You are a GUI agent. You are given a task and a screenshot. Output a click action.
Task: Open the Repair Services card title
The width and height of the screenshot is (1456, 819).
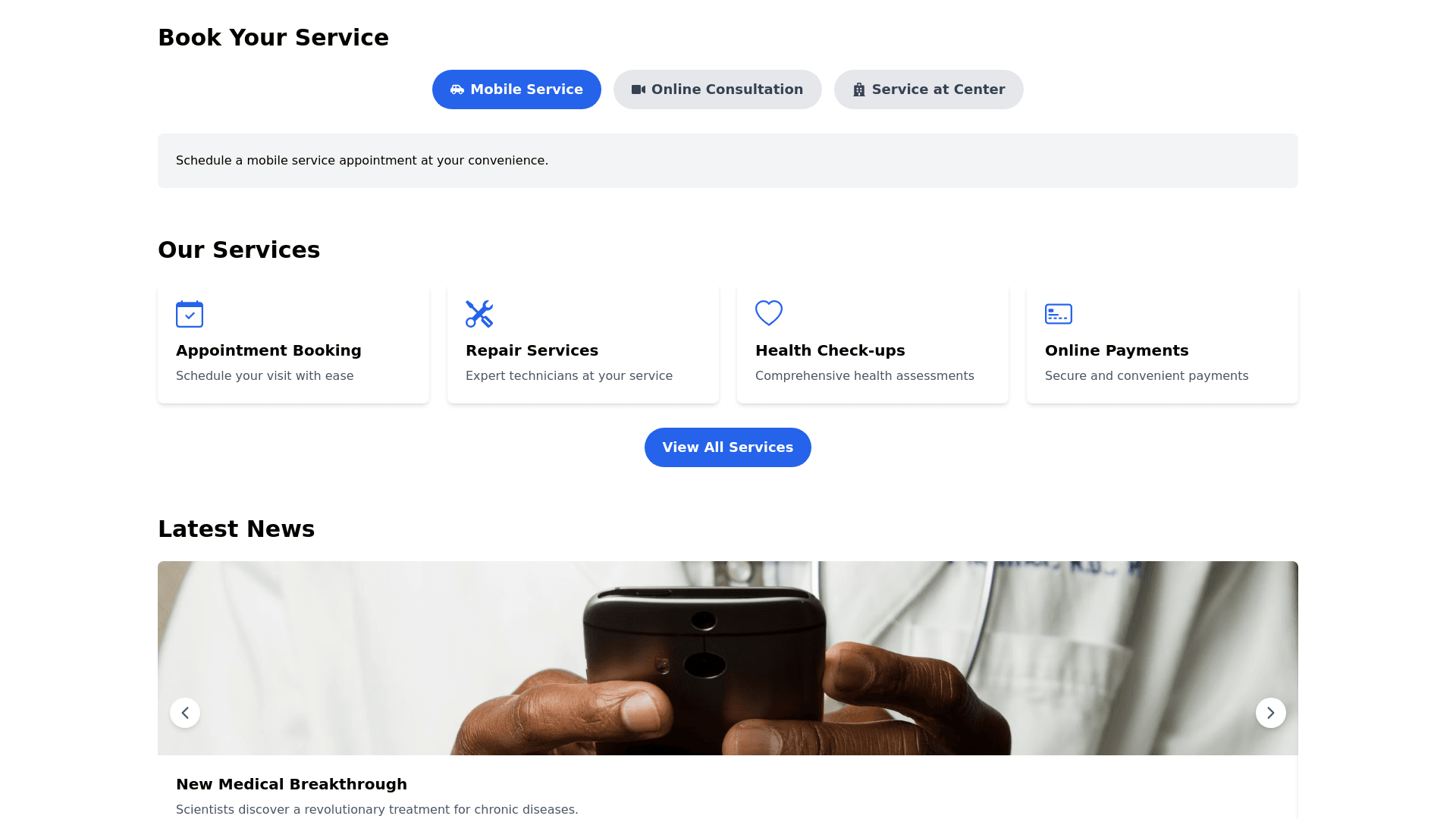point(532,350)
